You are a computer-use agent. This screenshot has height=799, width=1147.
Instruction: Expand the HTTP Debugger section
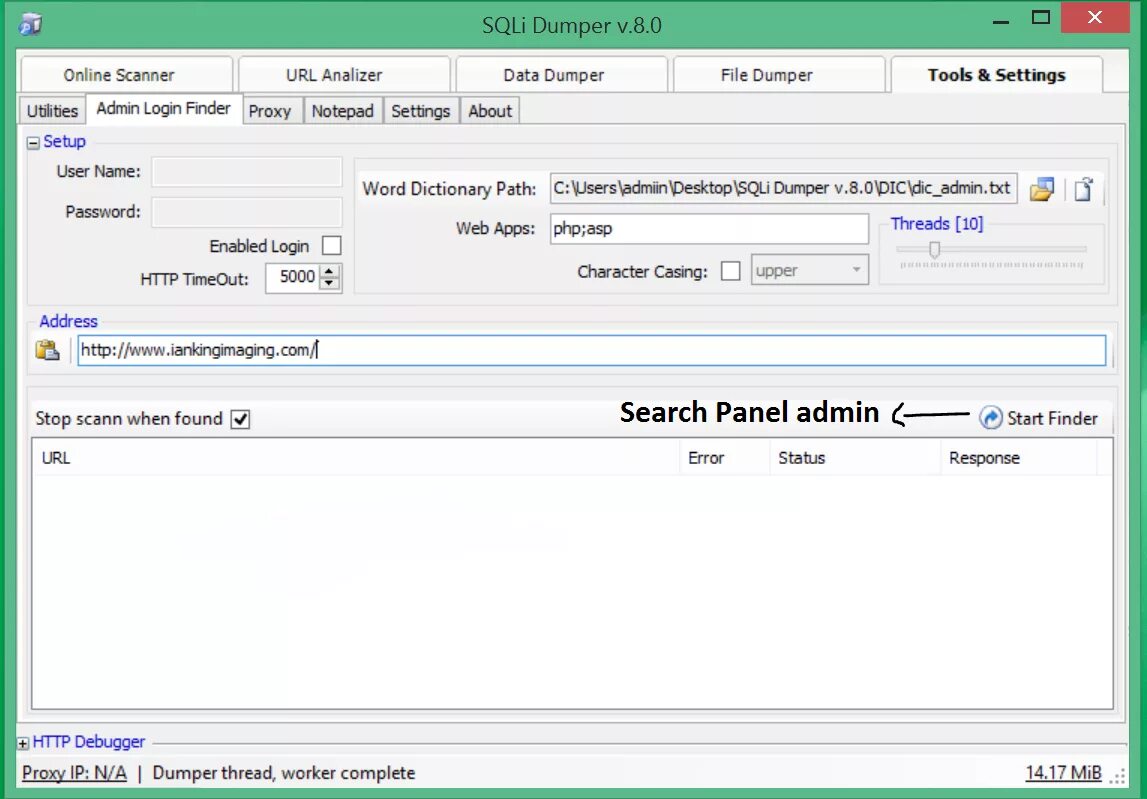coord(23,743)
